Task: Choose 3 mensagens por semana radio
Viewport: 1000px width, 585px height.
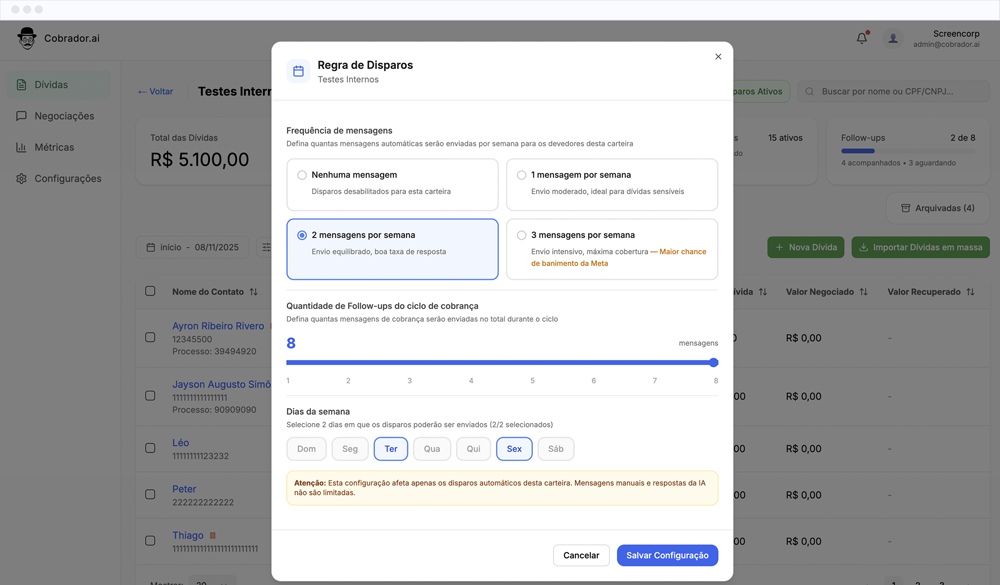Action: click(x=521, y=235)
